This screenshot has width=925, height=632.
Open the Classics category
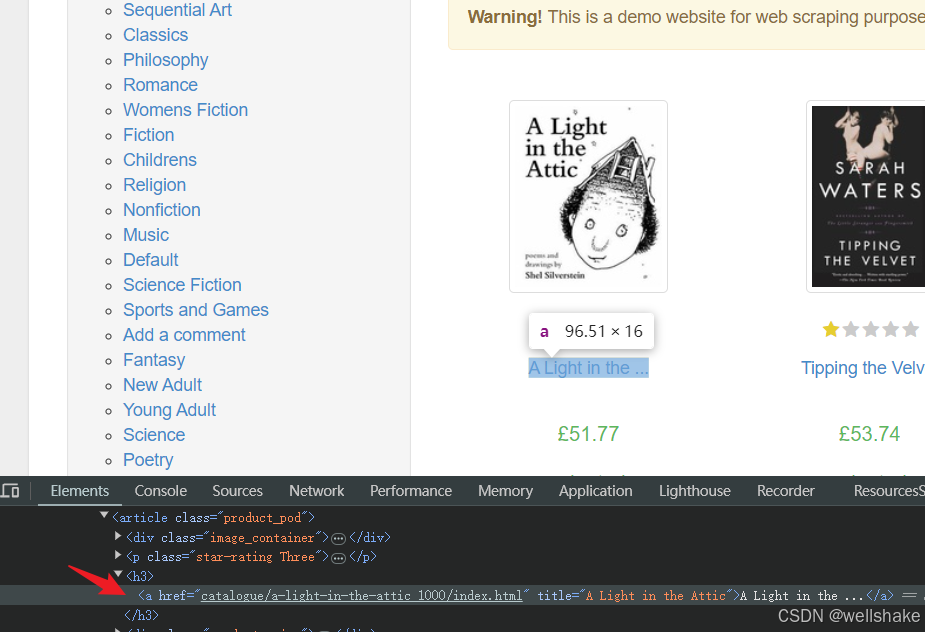(x=155, y=35)
